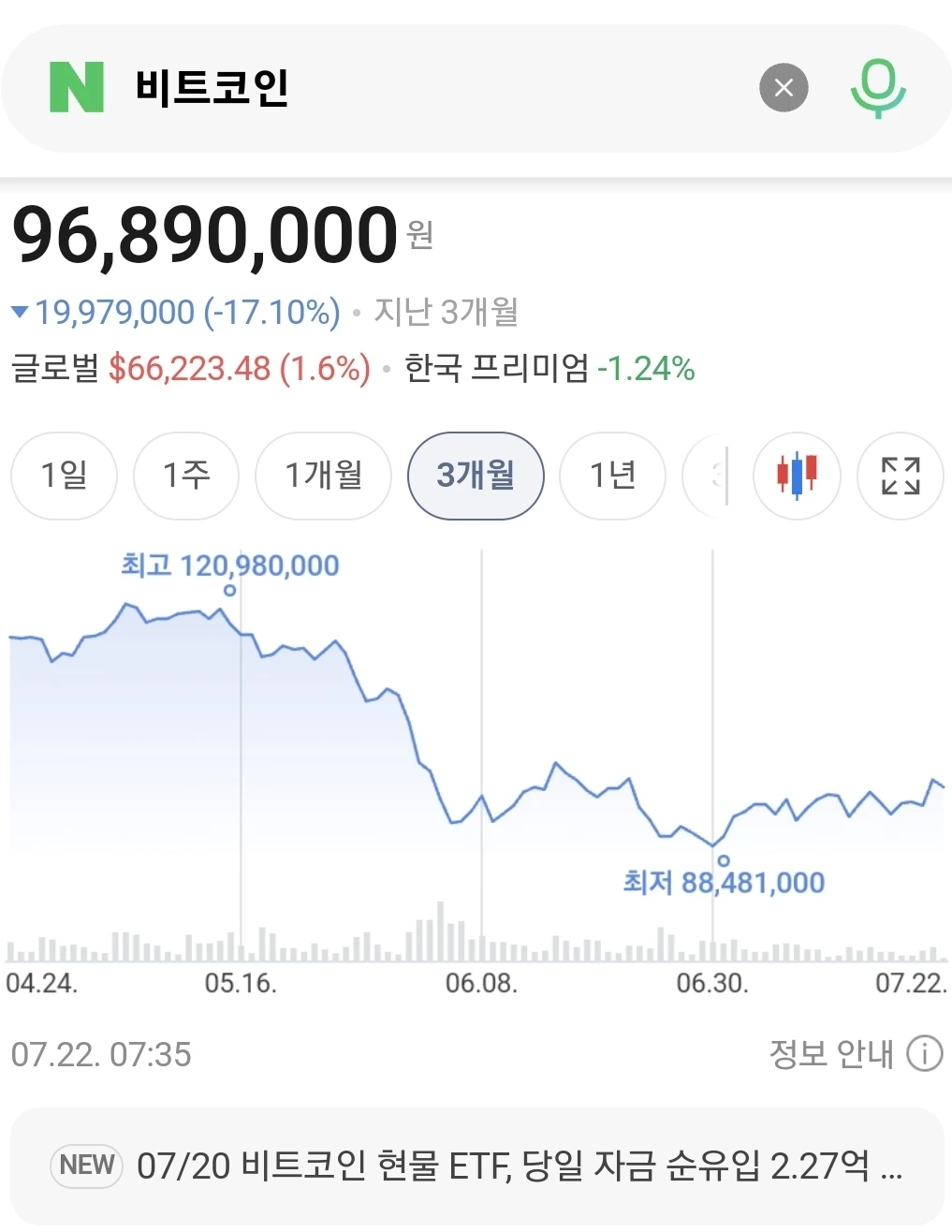Select the 1년 period tab

[613, 476]
